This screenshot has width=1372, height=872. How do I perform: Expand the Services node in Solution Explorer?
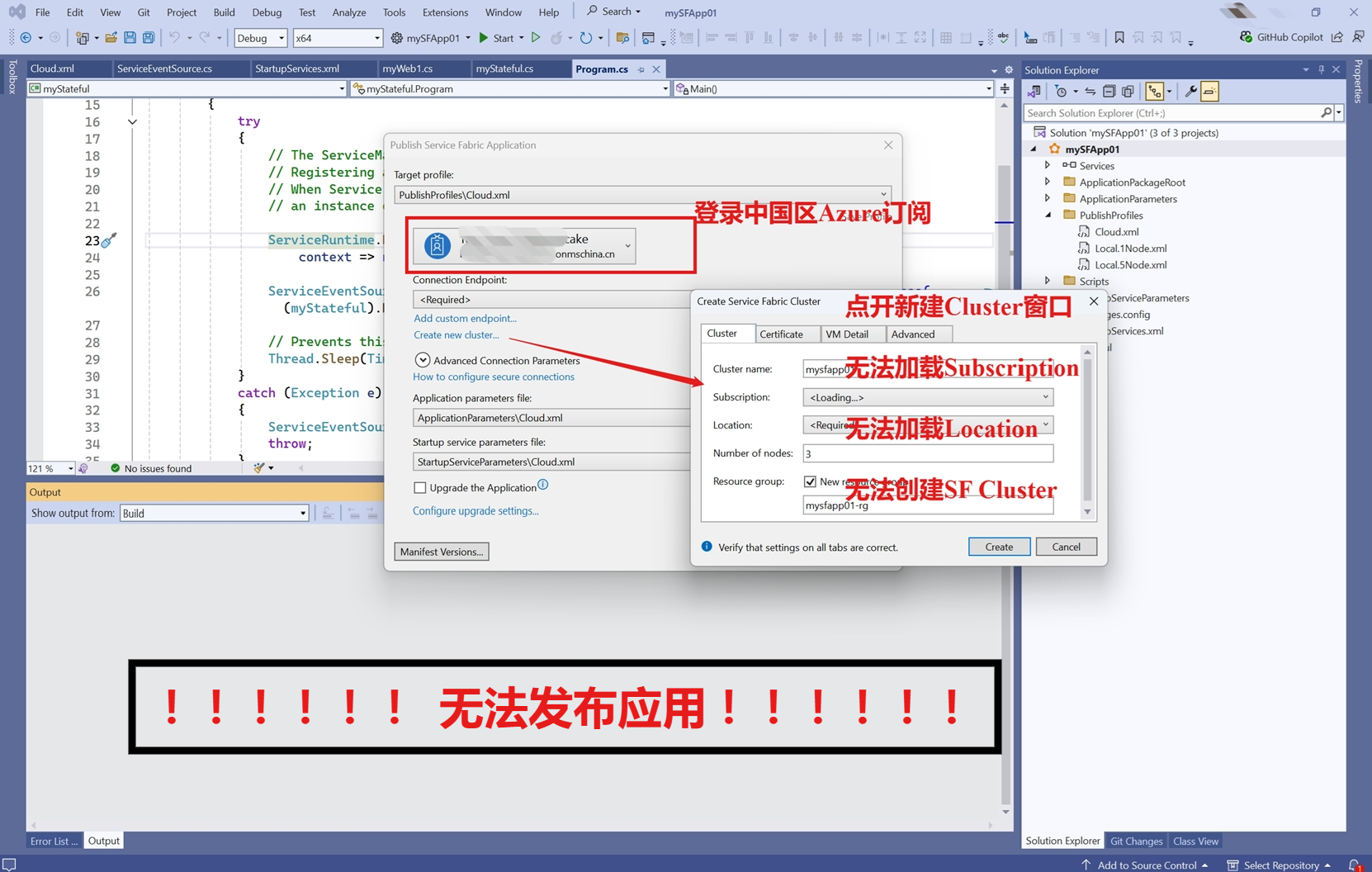point(1048,165)
